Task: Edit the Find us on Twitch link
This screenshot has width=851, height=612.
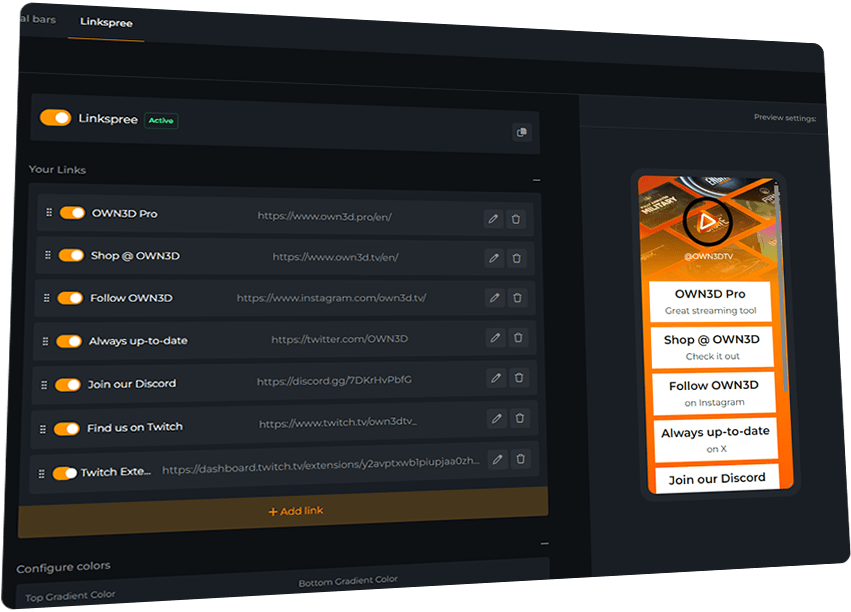Action: pyautogui.click(x=497, y=418)
